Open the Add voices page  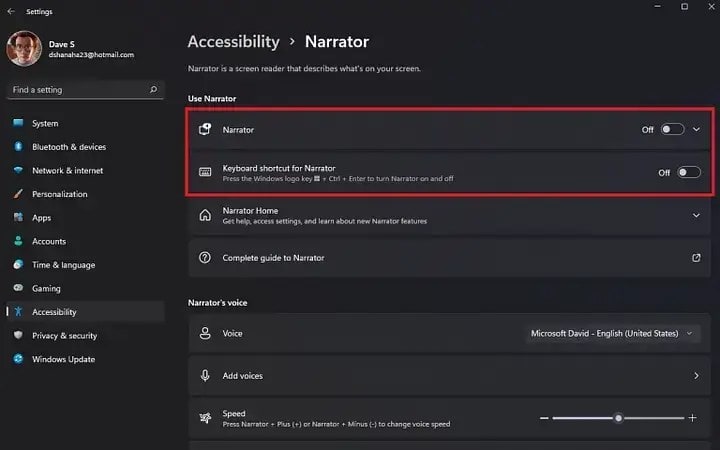[449, 376]
